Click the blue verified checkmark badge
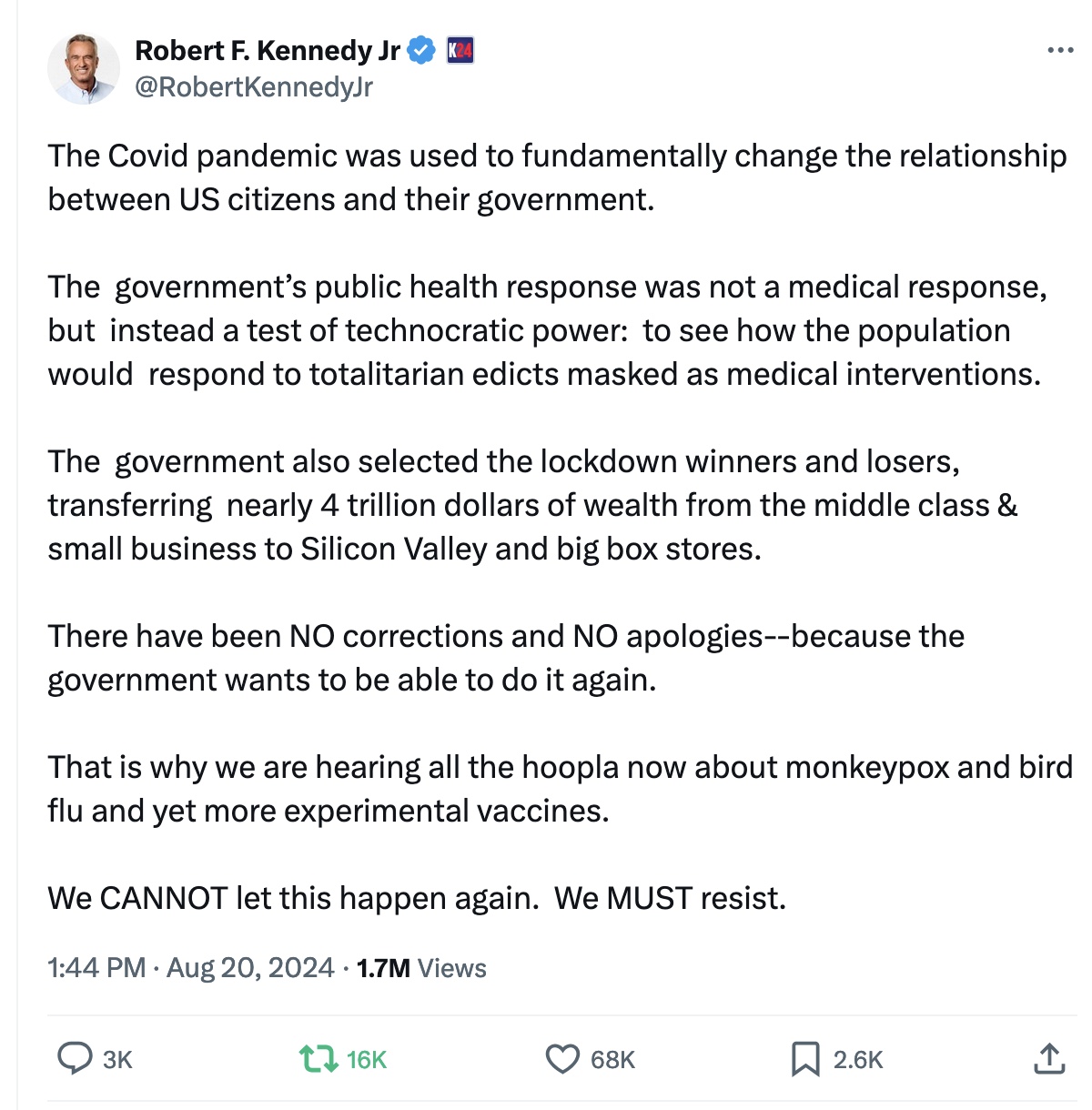1092x1110 pixels. (420, 51)
